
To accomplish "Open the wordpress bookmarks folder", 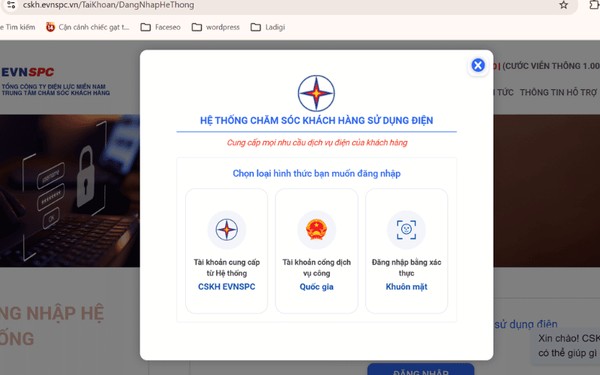I will click(215, 27).
